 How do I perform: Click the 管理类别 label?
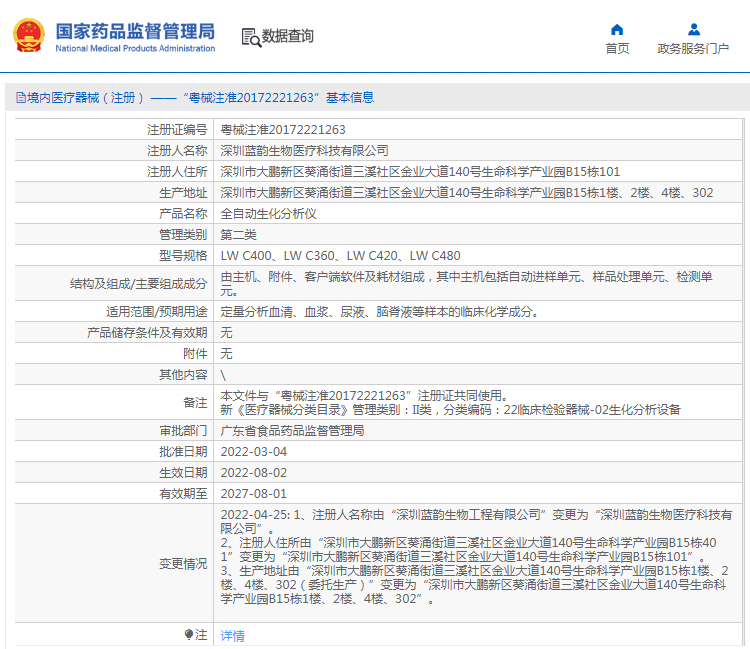click(x=183, y=235)
